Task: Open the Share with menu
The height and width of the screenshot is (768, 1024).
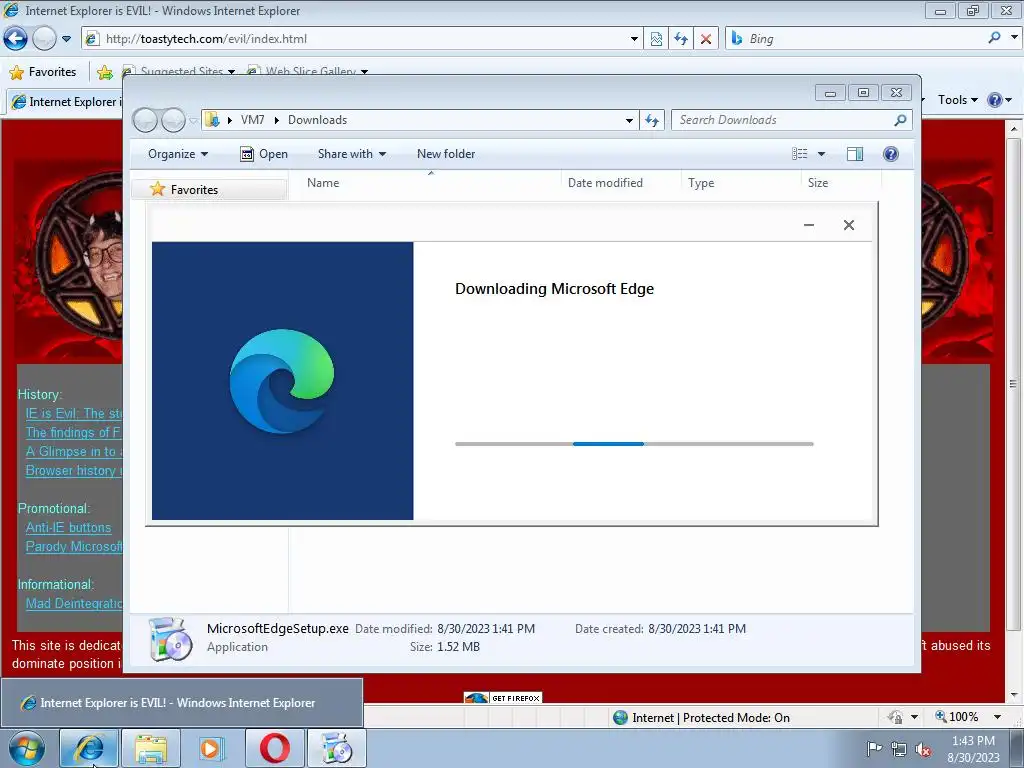Action: coord(351,154)
